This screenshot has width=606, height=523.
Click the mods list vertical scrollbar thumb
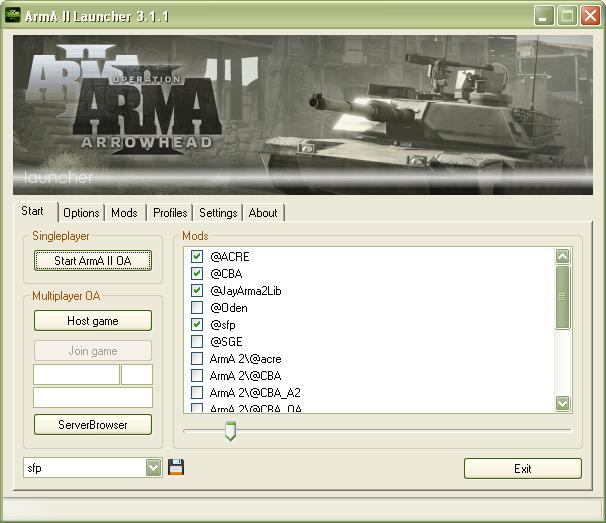(x=562, y=297)
